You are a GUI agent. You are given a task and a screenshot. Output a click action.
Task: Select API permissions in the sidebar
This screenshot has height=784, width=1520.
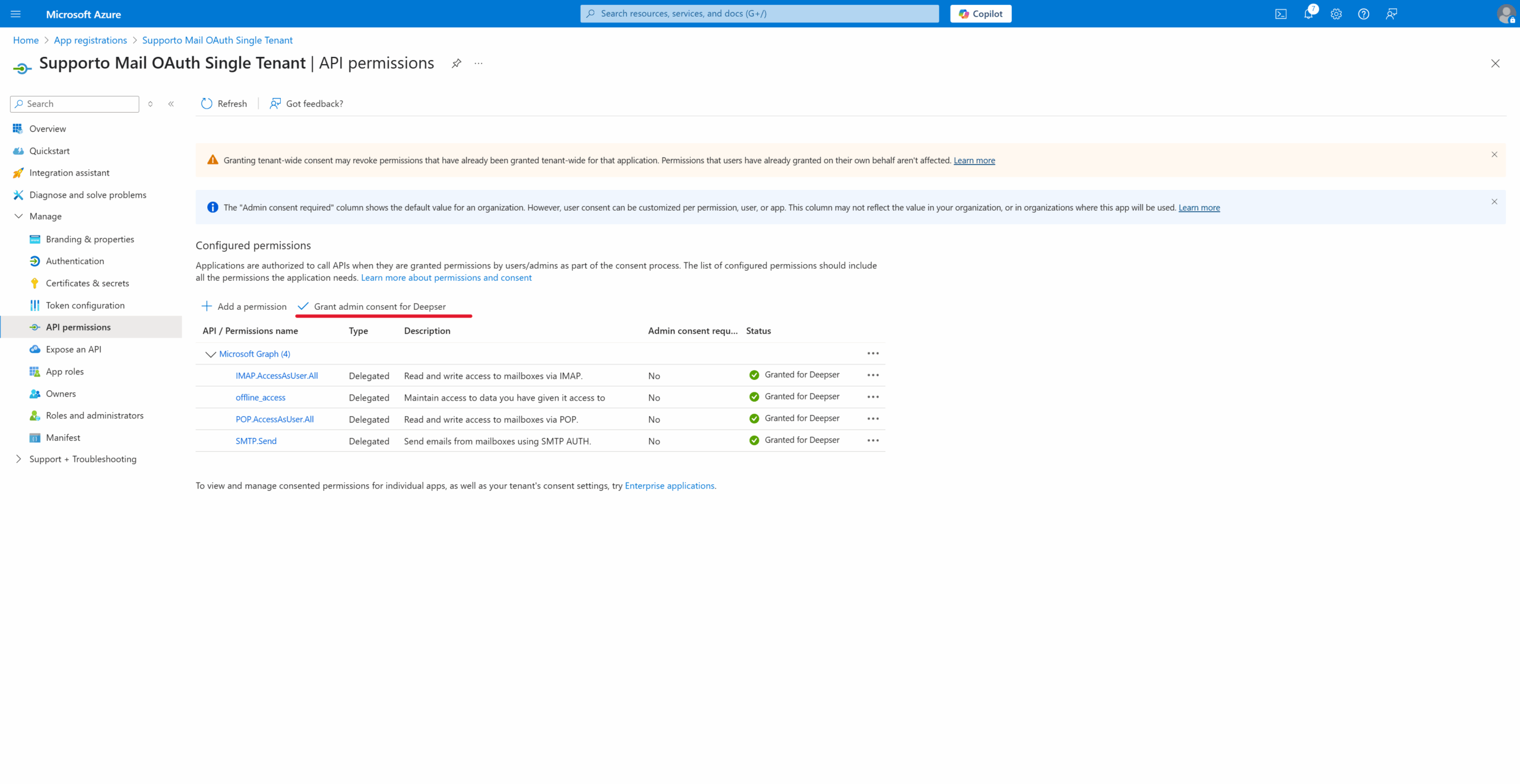(91, 327)
